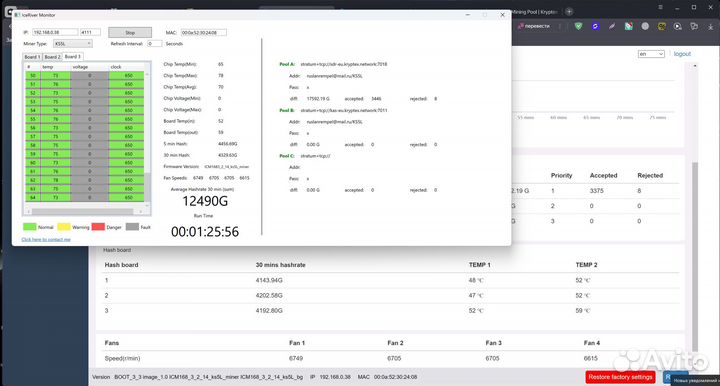720x386 pixels.
Task: Click the blue sync extension icon
Action: pos(595,26)
